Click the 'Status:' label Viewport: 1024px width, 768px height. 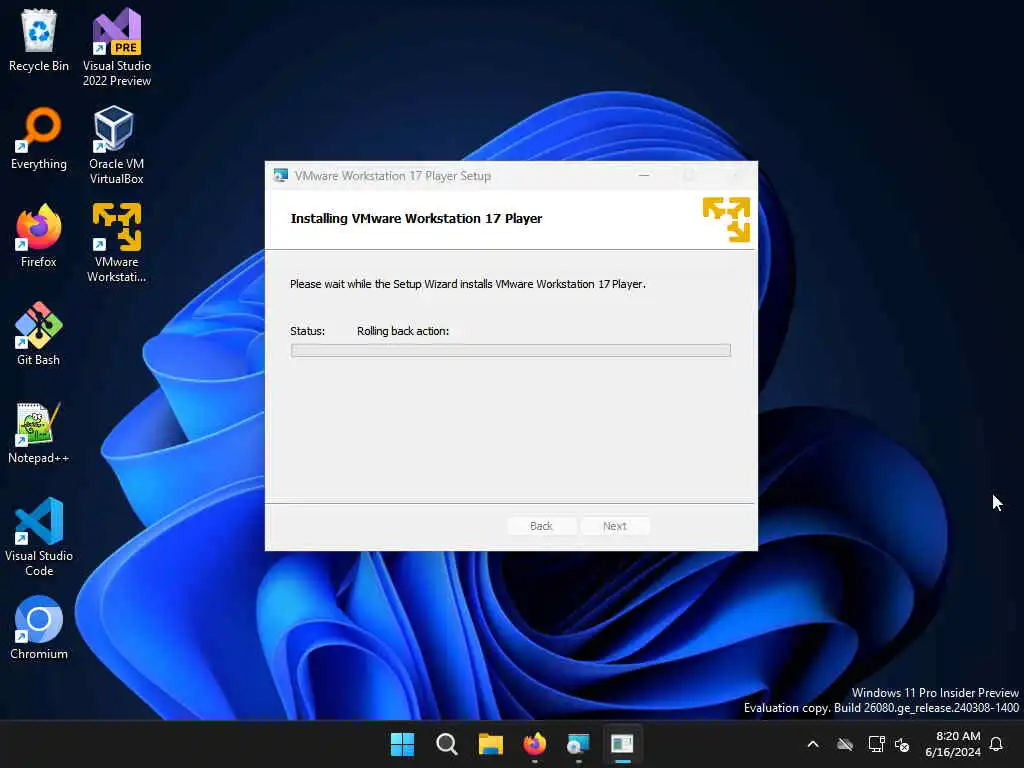[308, 331]
